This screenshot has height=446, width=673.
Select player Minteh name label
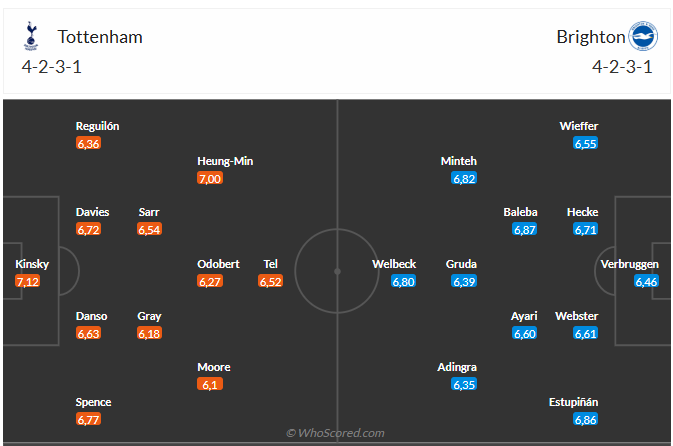(459, 161)
